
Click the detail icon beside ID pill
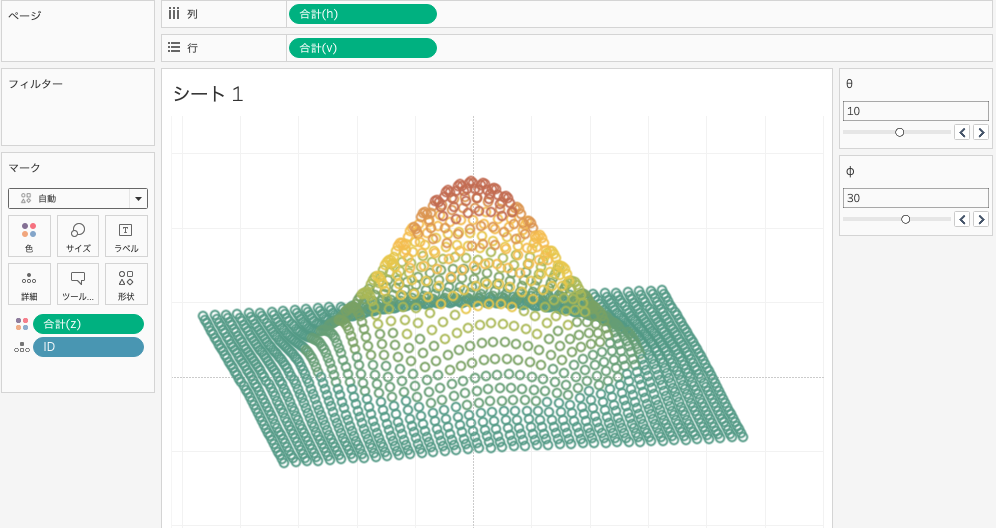(x=22, y=347)
